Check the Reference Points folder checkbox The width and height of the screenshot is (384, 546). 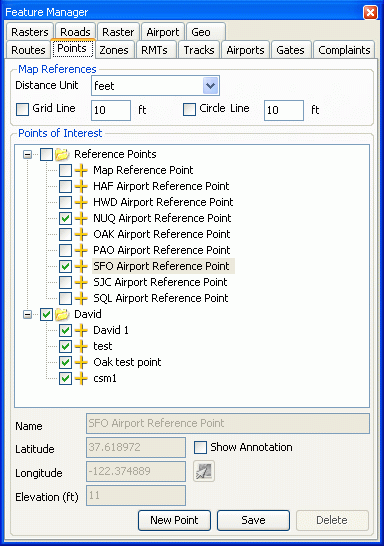(x=46, y=154)
